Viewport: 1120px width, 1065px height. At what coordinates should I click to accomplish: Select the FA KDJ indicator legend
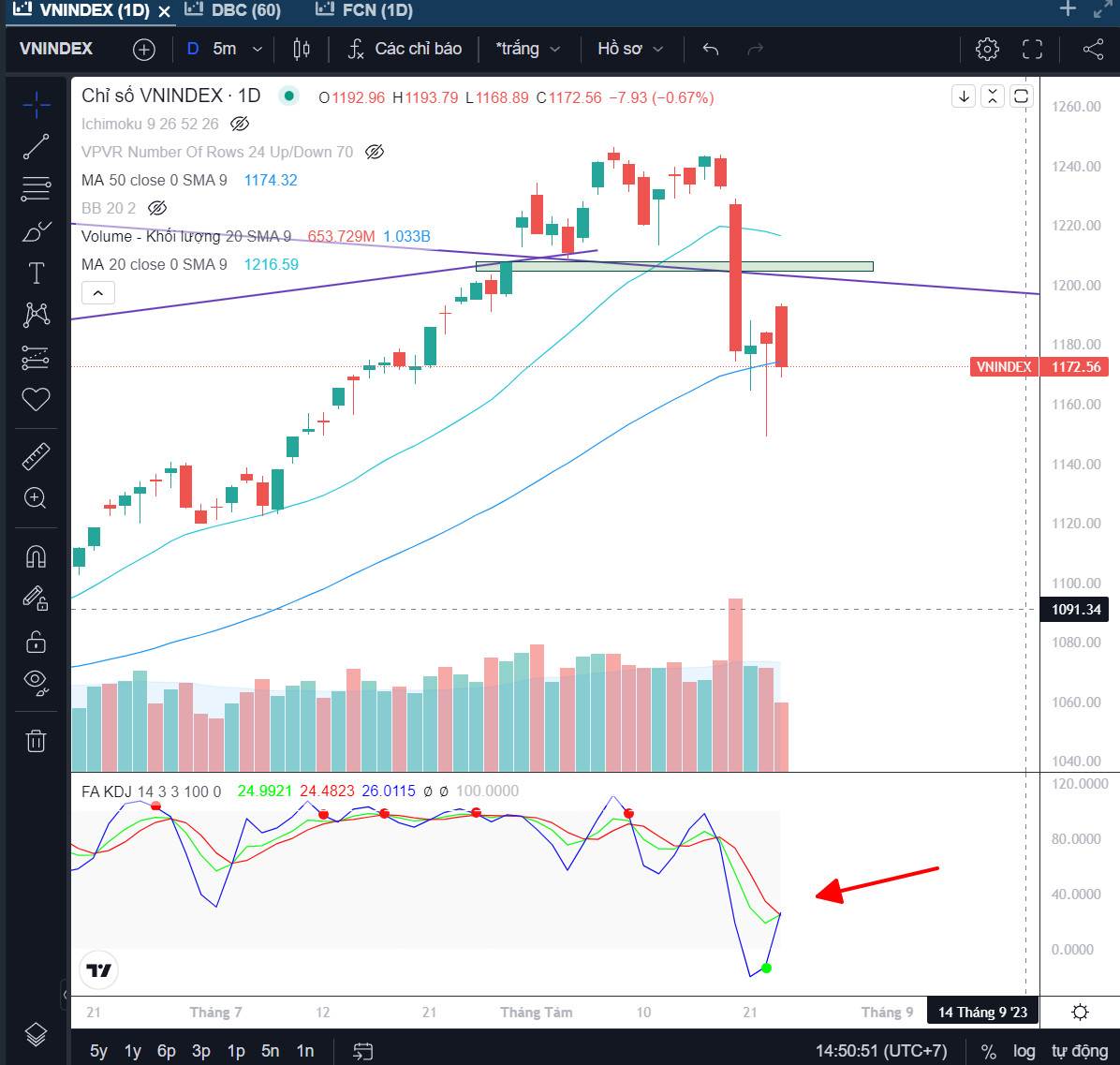coord(151,791)
